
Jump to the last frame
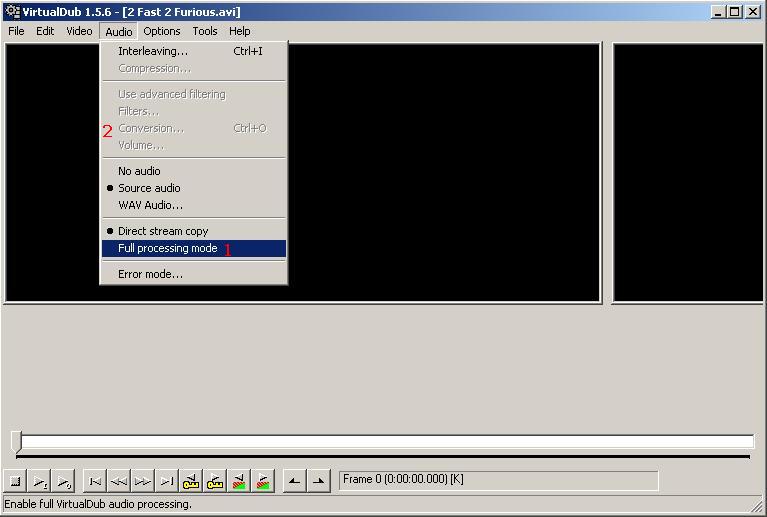click(x=167, y=481)
